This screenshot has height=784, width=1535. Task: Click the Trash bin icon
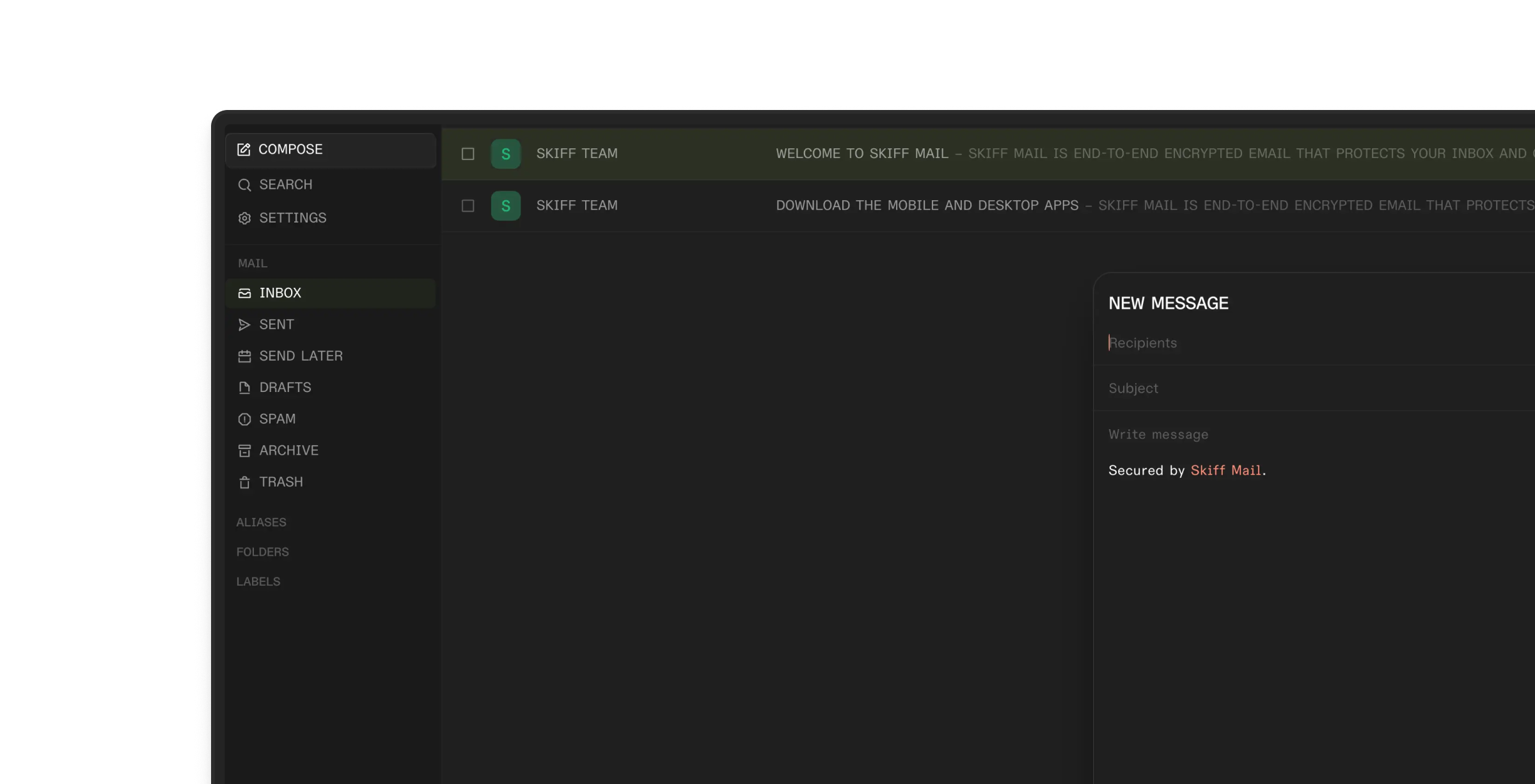click(x=244, y=482)
